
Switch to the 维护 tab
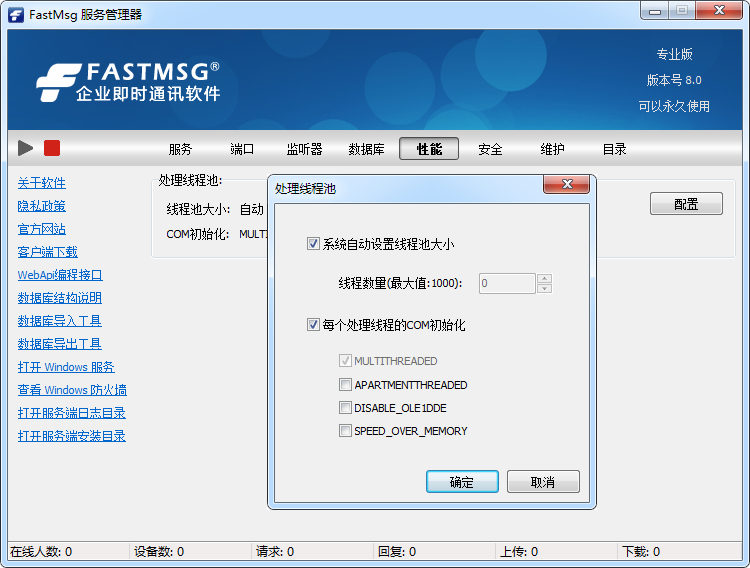coord(552,149)
